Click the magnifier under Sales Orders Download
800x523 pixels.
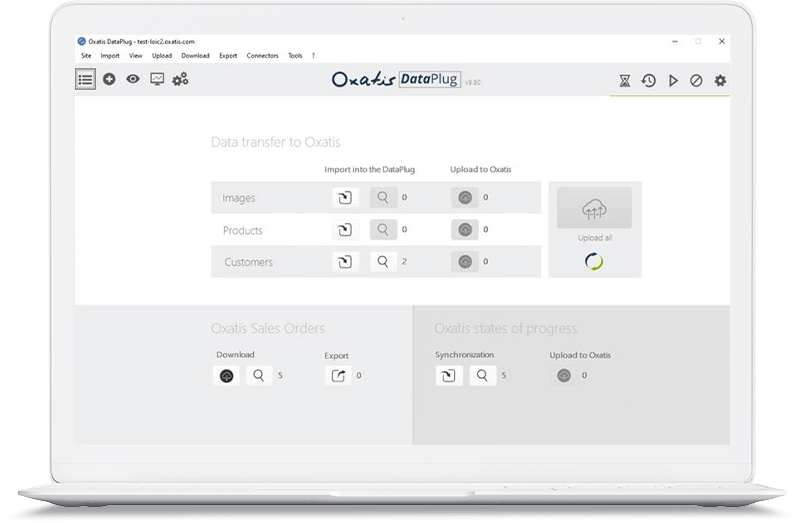click(x=259, y=376)
